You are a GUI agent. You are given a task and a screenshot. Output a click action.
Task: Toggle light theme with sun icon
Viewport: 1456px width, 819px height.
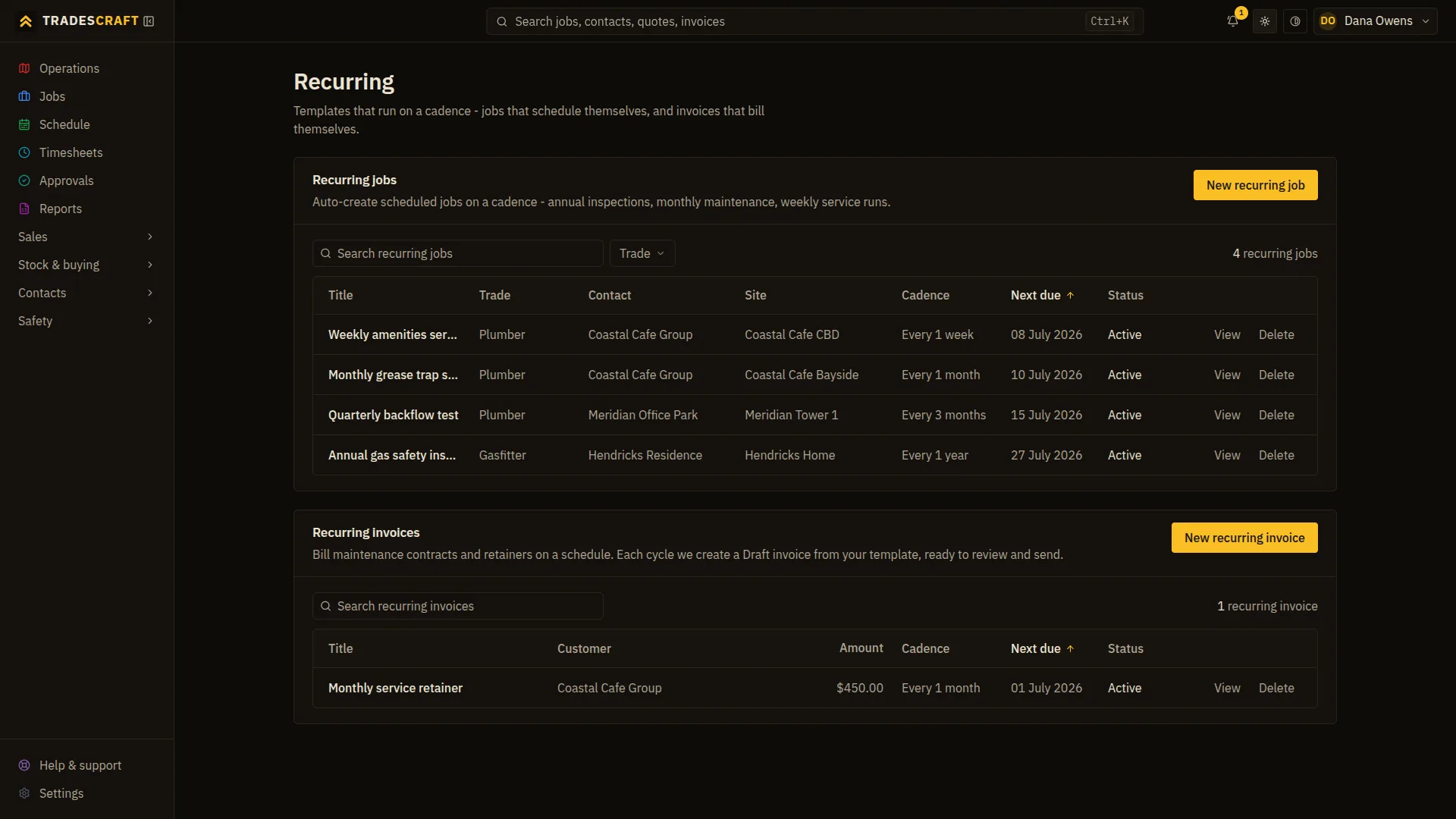pos(1265,21)
